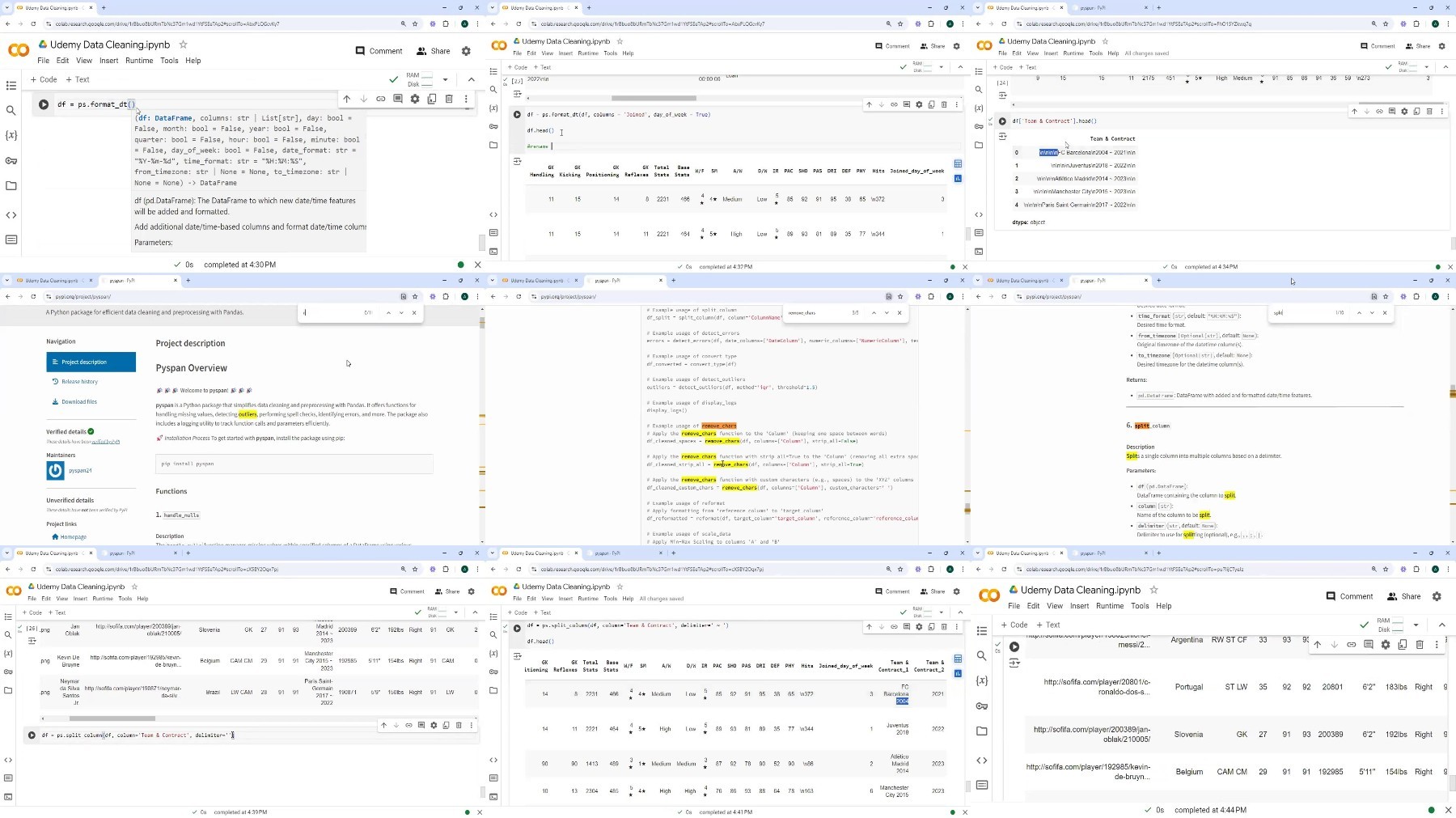Open tab search chevron in 4:30 PM window

click(7, 7)
